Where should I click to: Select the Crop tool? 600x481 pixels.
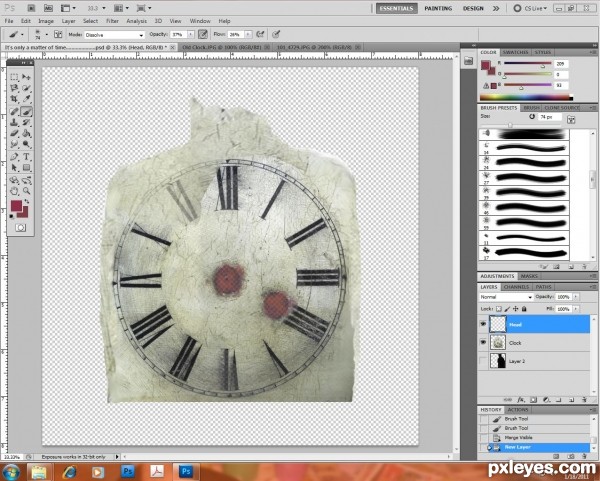click(x=14, y=99)
